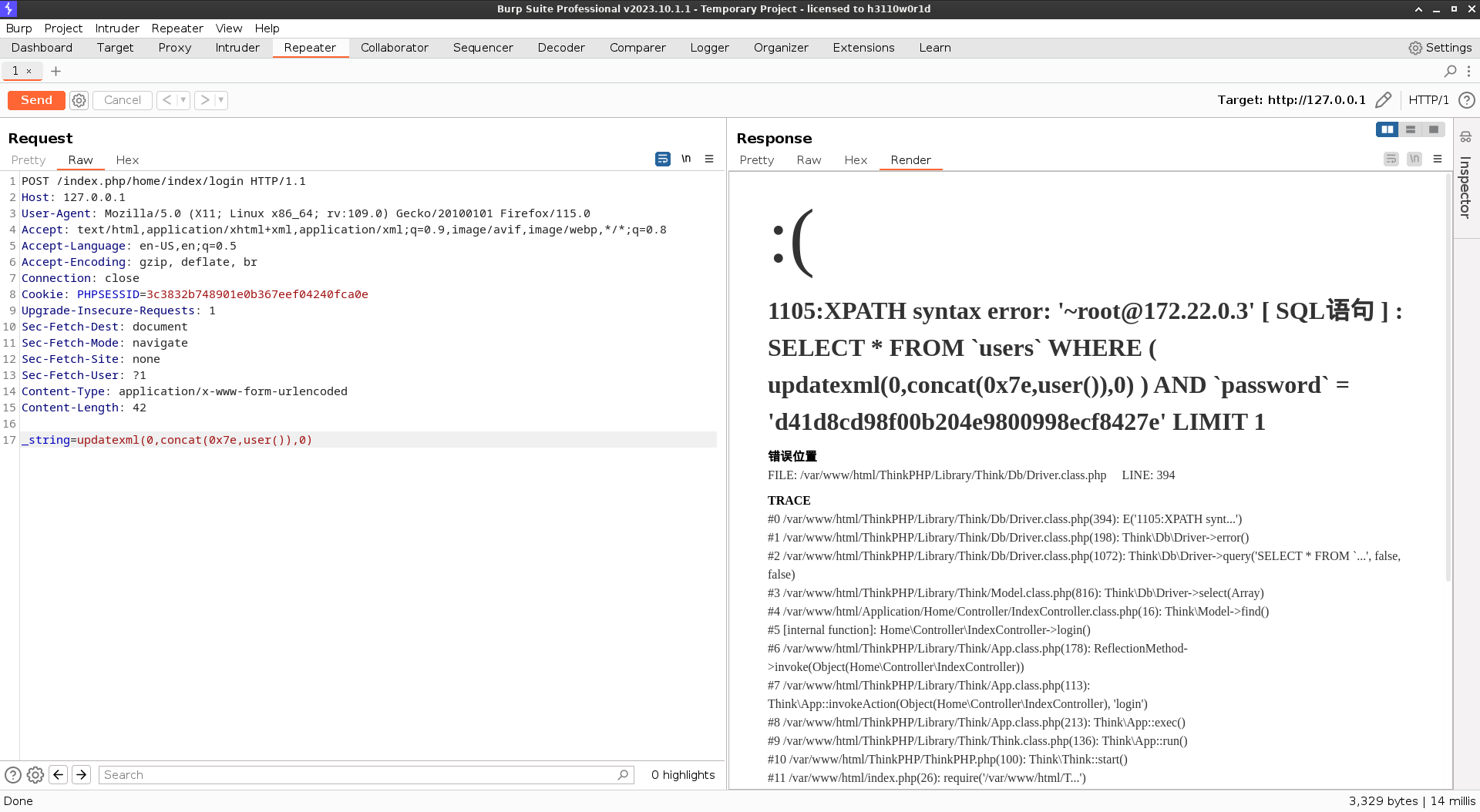The image size is (1480, 812).
Task: Open the Comparer tool tab
Action: click(637, 48)
